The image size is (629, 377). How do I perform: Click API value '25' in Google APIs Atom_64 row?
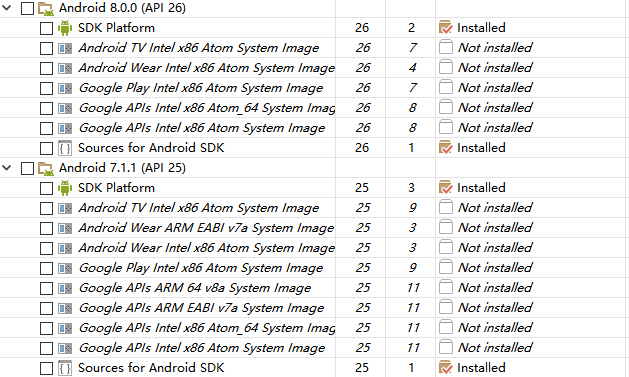pyautogui.click(x=363, y=328)
